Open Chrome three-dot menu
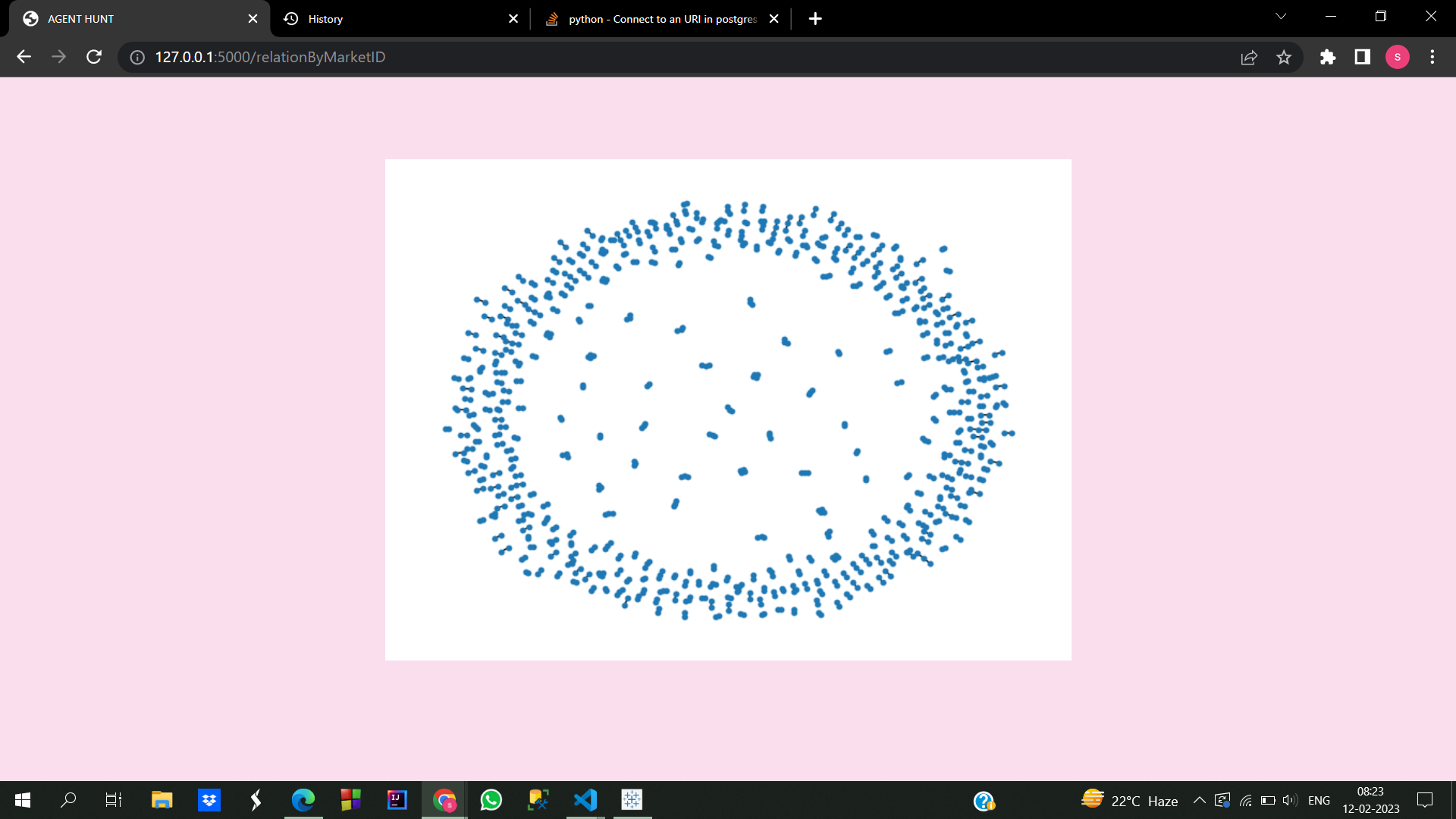The height and width of the screenshot is (819, 1456). pyautogui.click(x=1432, y=57)
